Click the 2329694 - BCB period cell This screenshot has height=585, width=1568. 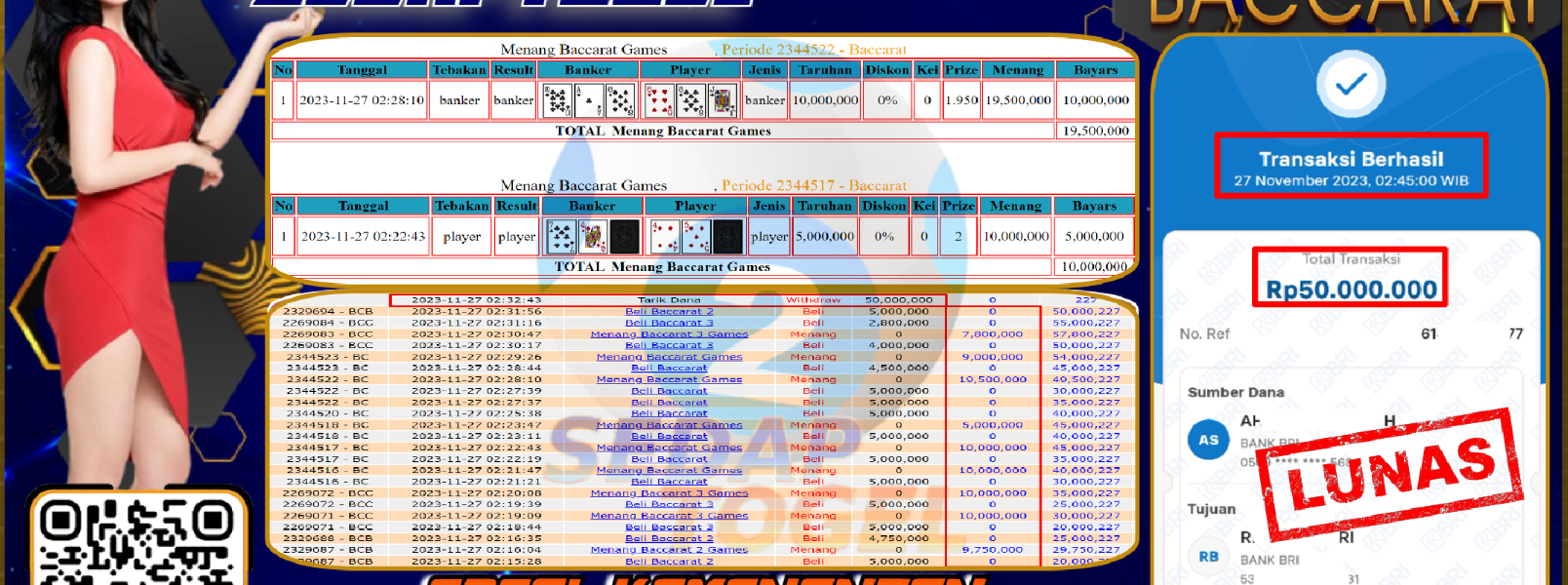328,311
